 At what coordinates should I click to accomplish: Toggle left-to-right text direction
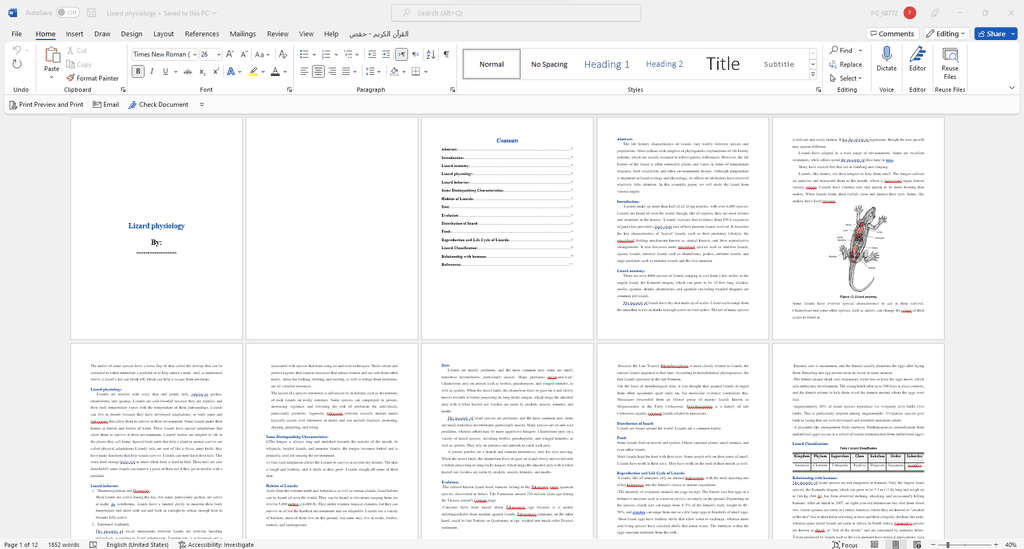[x=402, y=54]
